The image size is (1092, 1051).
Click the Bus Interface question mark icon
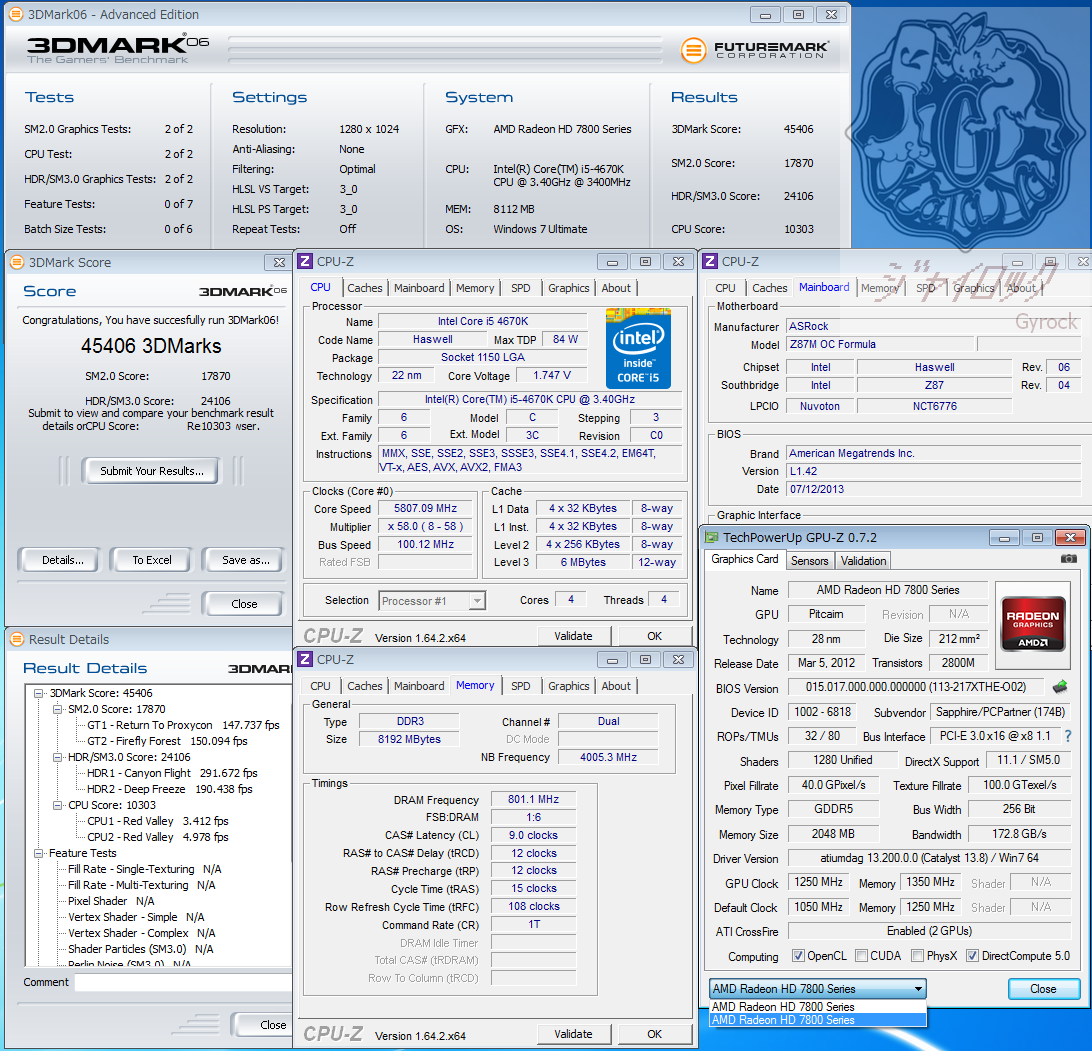coord(1068,736)
